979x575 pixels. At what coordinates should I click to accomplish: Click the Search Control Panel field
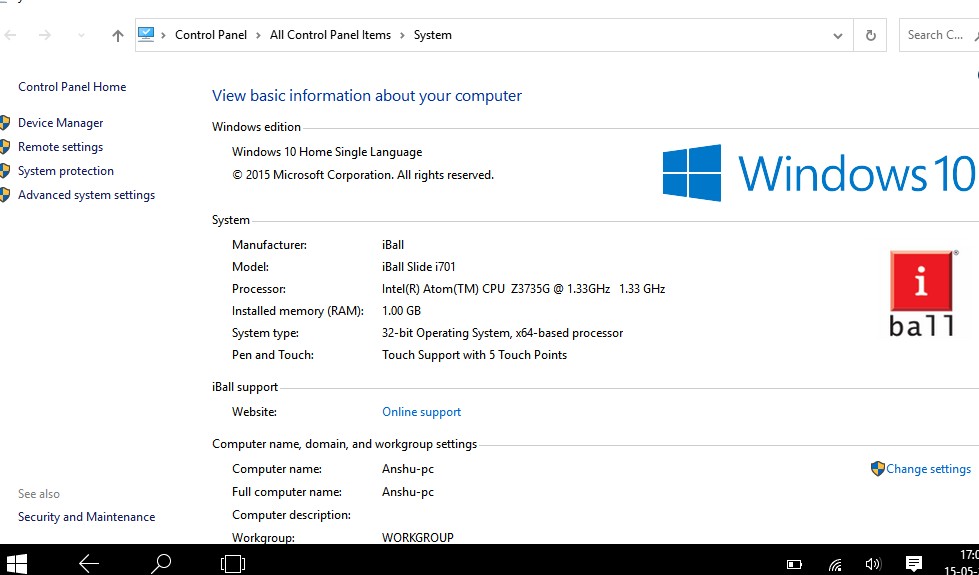[937, 35]
